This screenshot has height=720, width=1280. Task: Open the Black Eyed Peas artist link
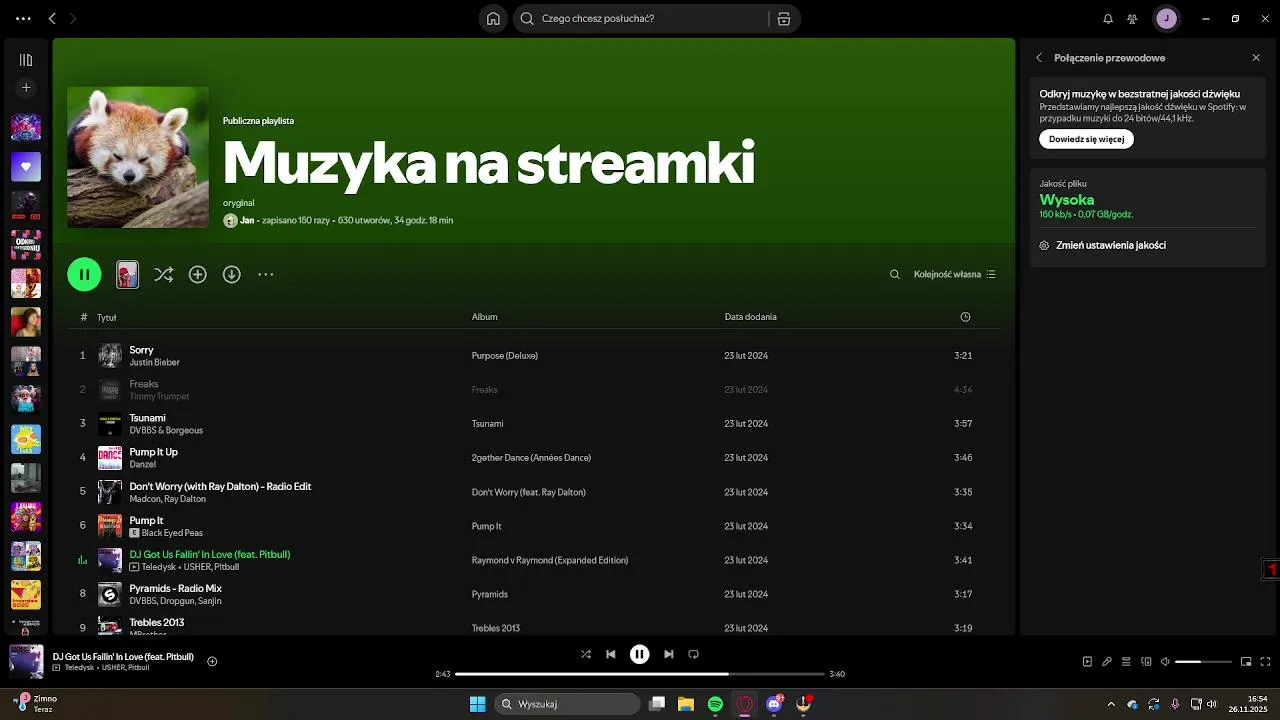click(172, 533)
